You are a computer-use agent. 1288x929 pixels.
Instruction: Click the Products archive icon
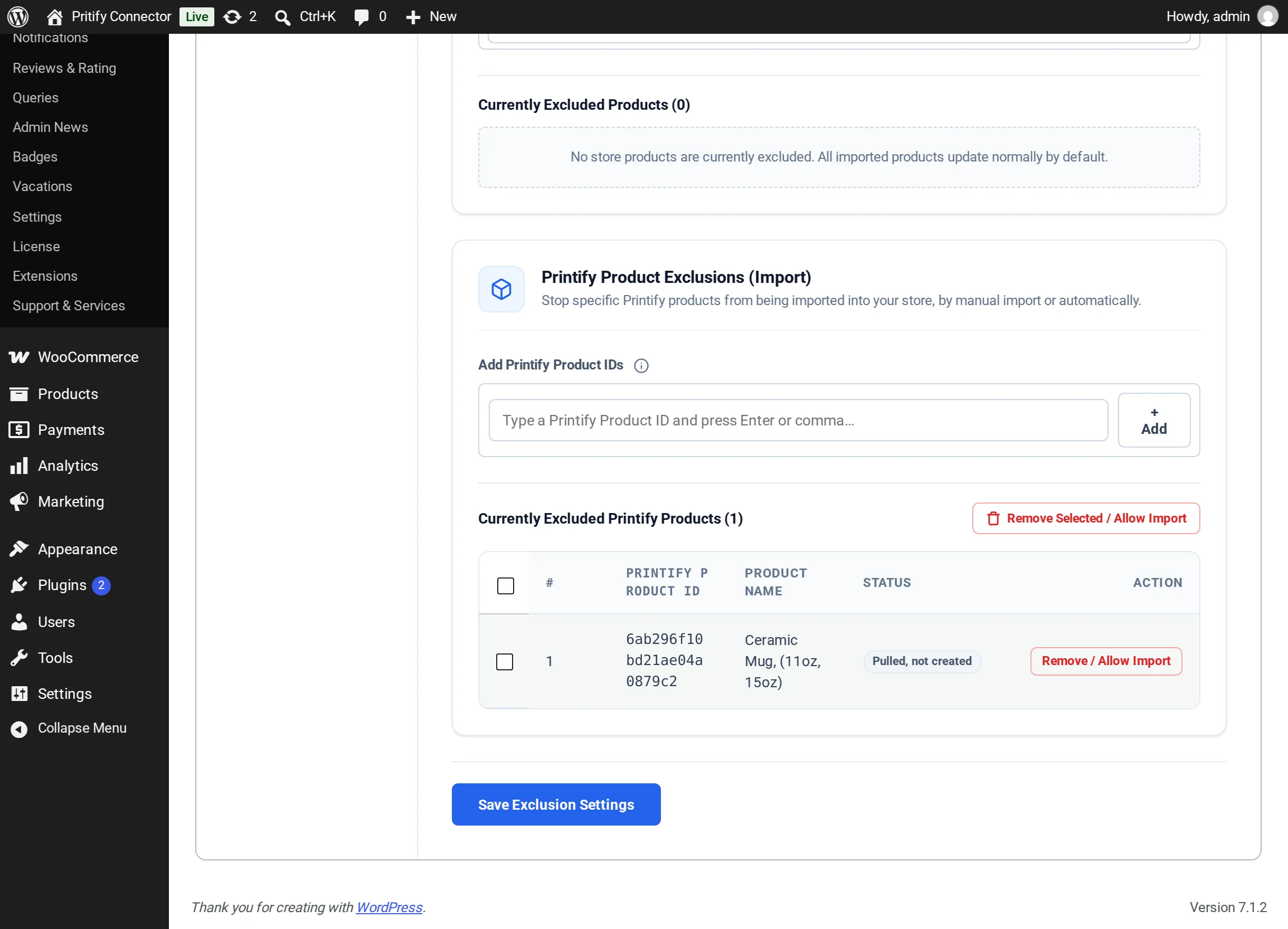[x=19, y=394]
